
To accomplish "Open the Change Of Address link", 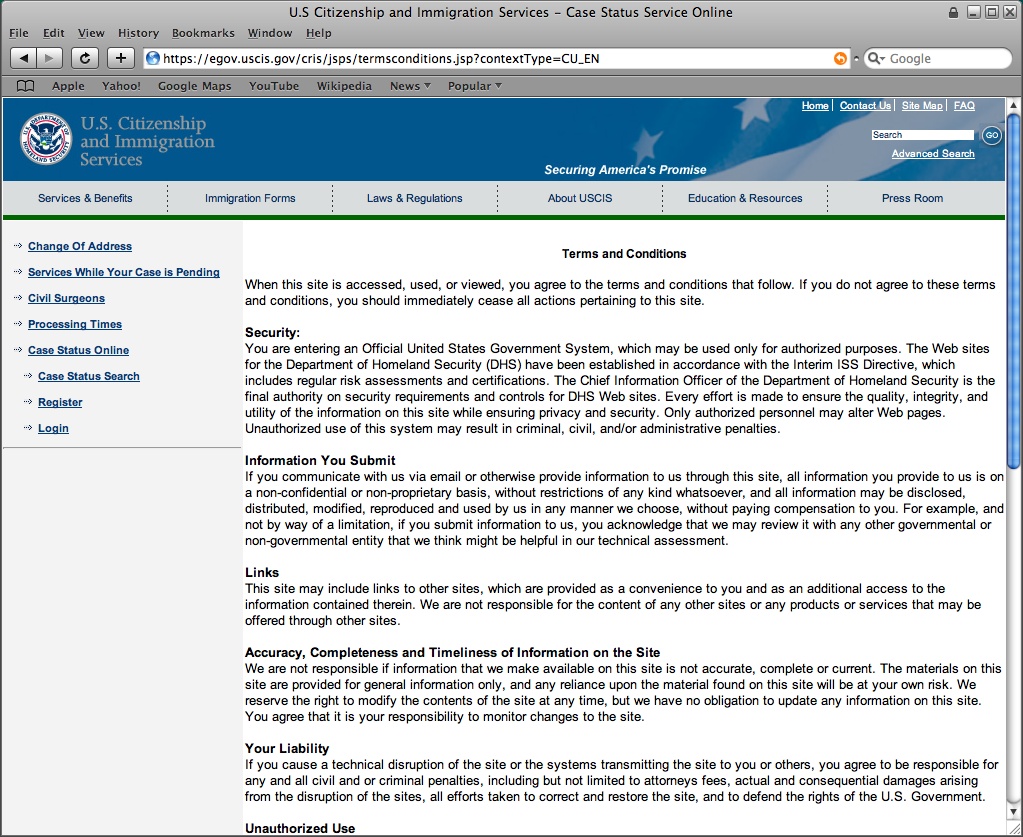I will [x=80, y=246].
